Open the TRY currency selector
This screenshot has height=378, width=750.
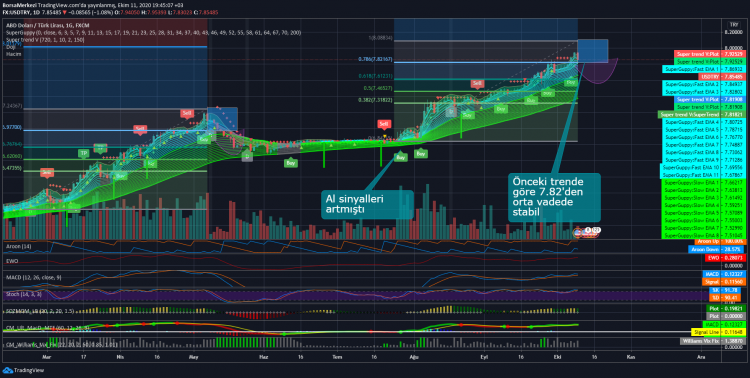733,24
